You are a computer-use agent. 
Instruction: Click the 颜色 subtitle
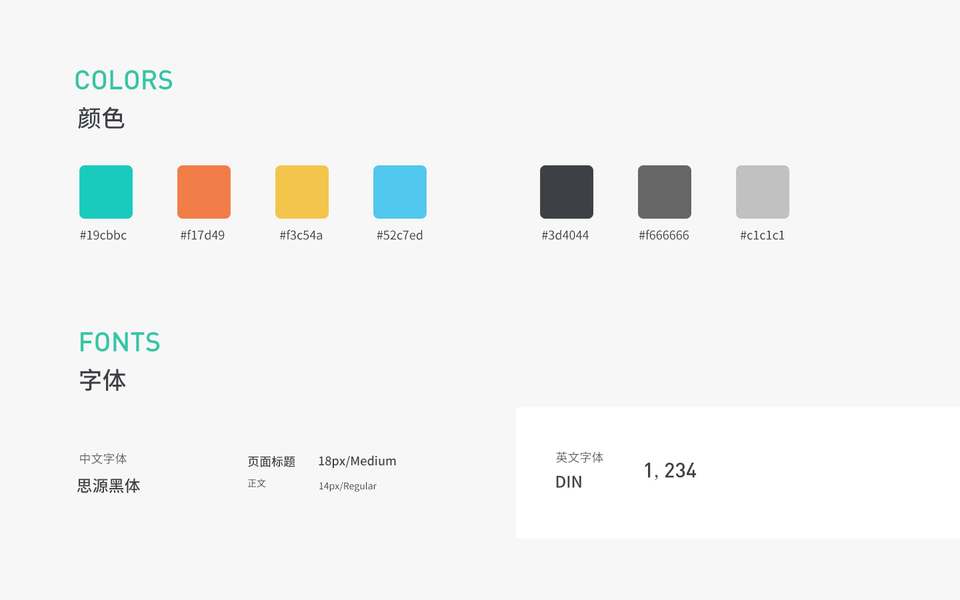101,118
